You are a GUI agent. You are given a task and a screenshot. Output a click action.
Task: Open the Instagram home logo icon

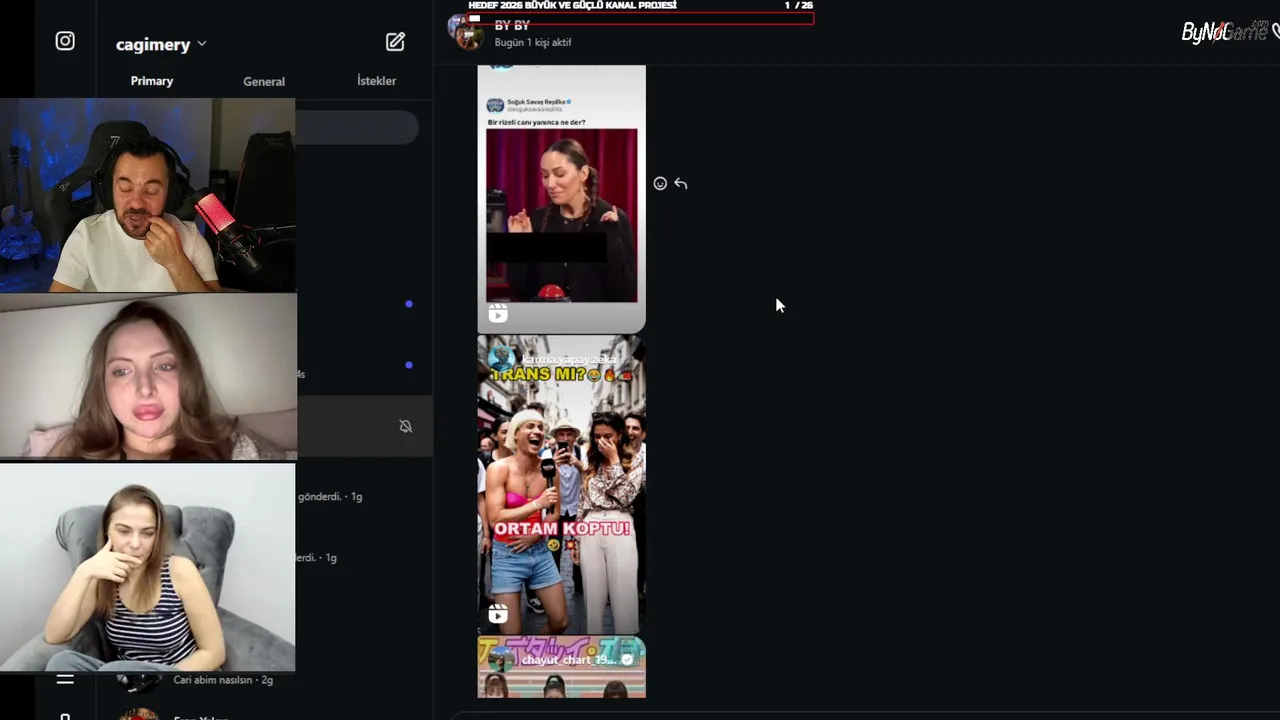point(65,41)
